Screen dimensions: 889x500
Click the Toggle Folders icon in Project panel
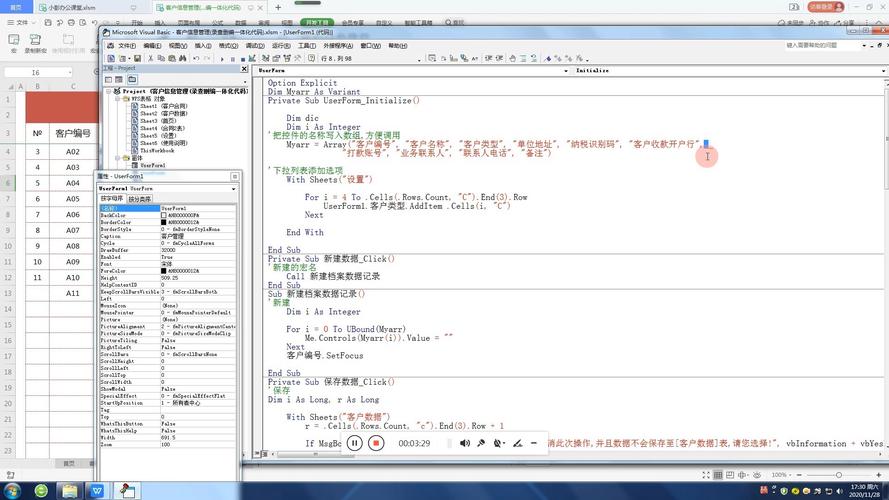(132, 79)
